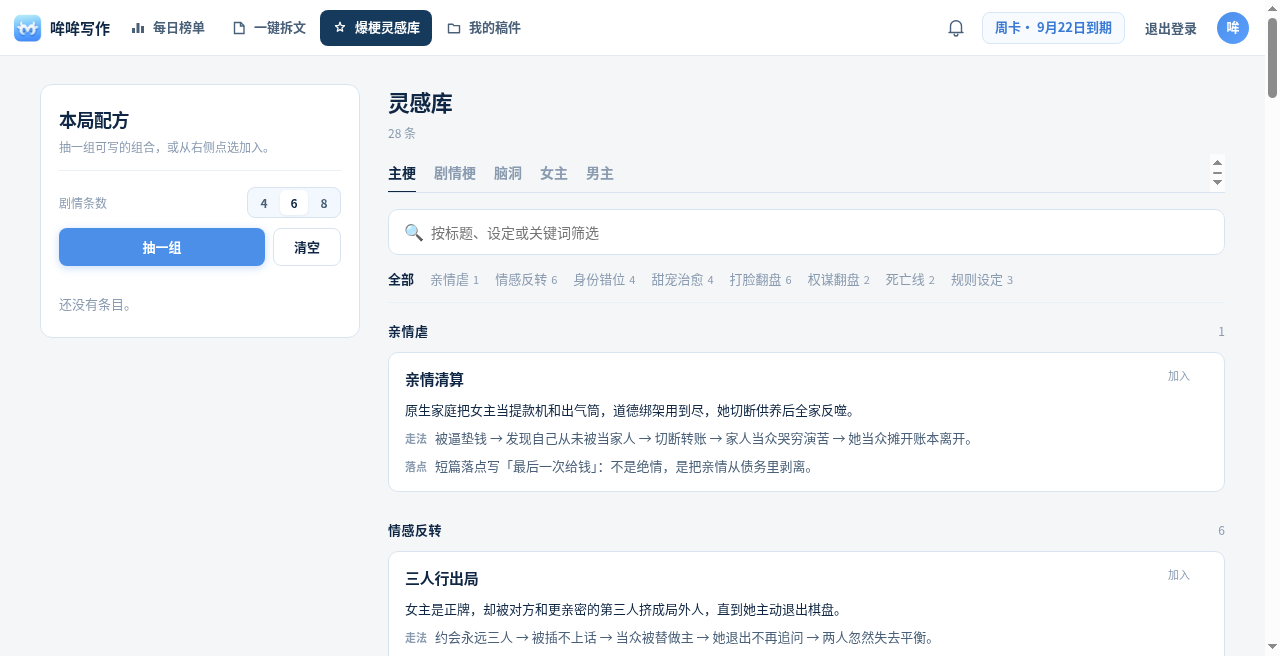Switch to 男主 tab

point(600,173)
